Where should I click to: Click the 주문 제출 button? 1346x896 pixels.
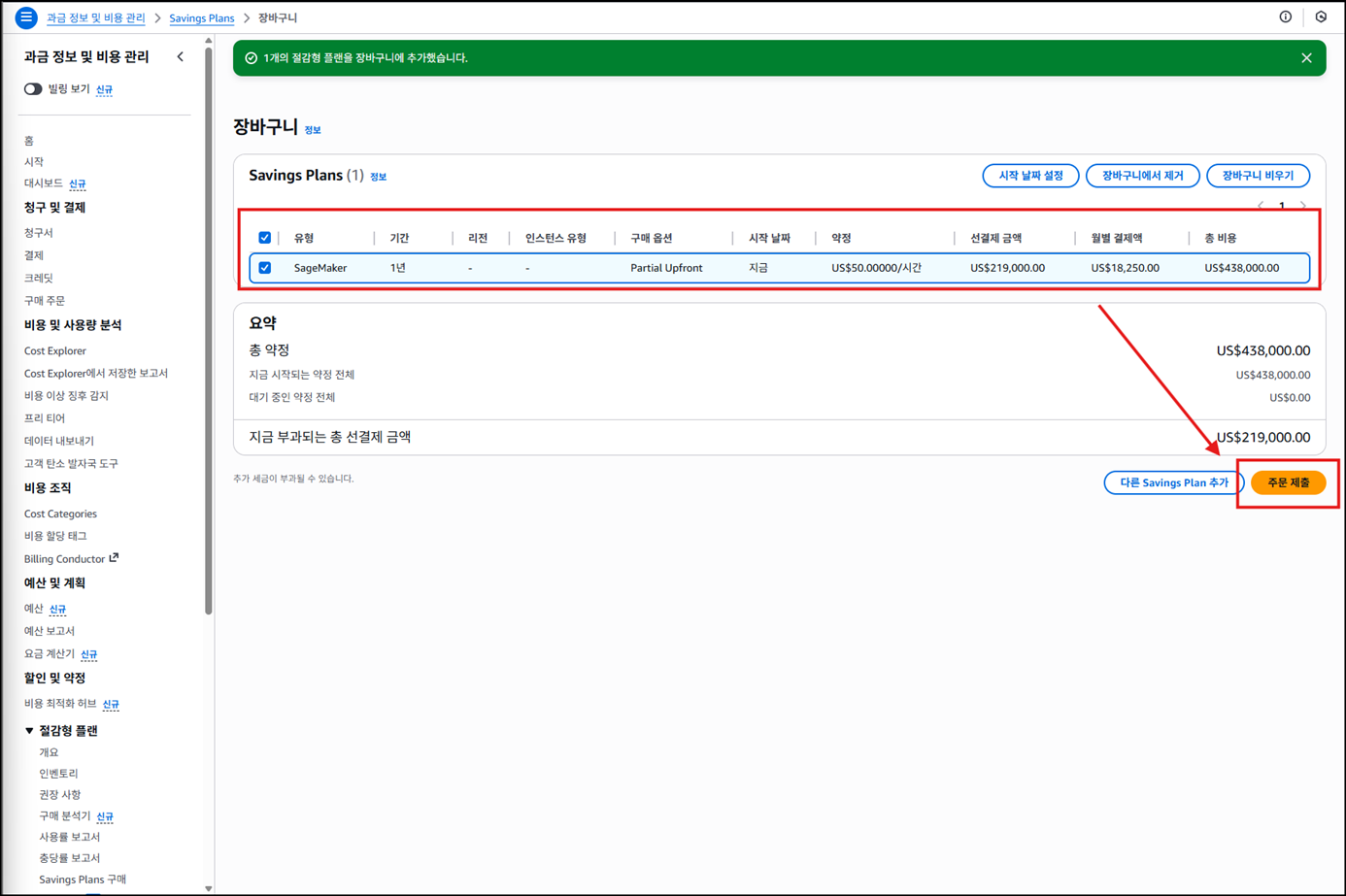(1288, 482)
